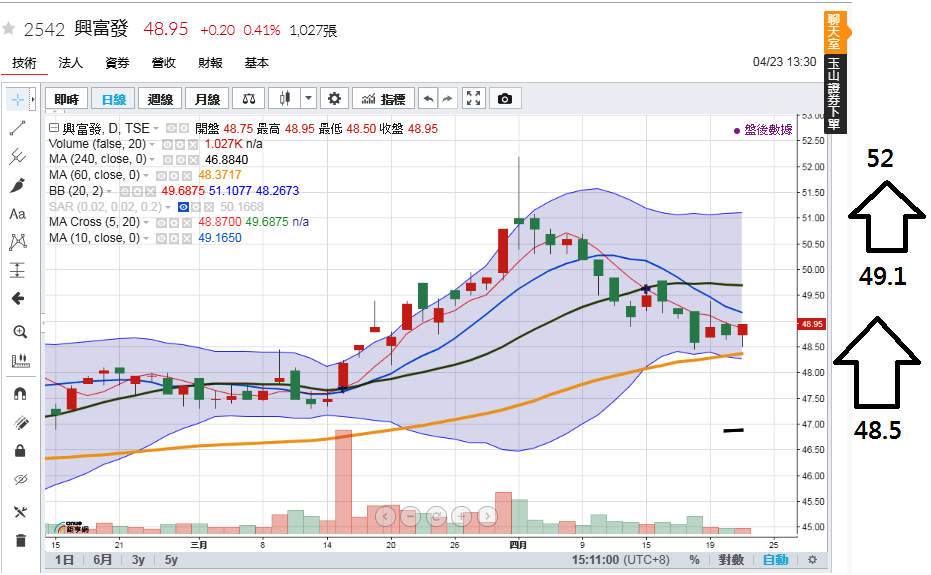Image resolution: width=931 pixels, height=575 pixels.
Task: Select the price range measurement tool
Action: [18, 270]
